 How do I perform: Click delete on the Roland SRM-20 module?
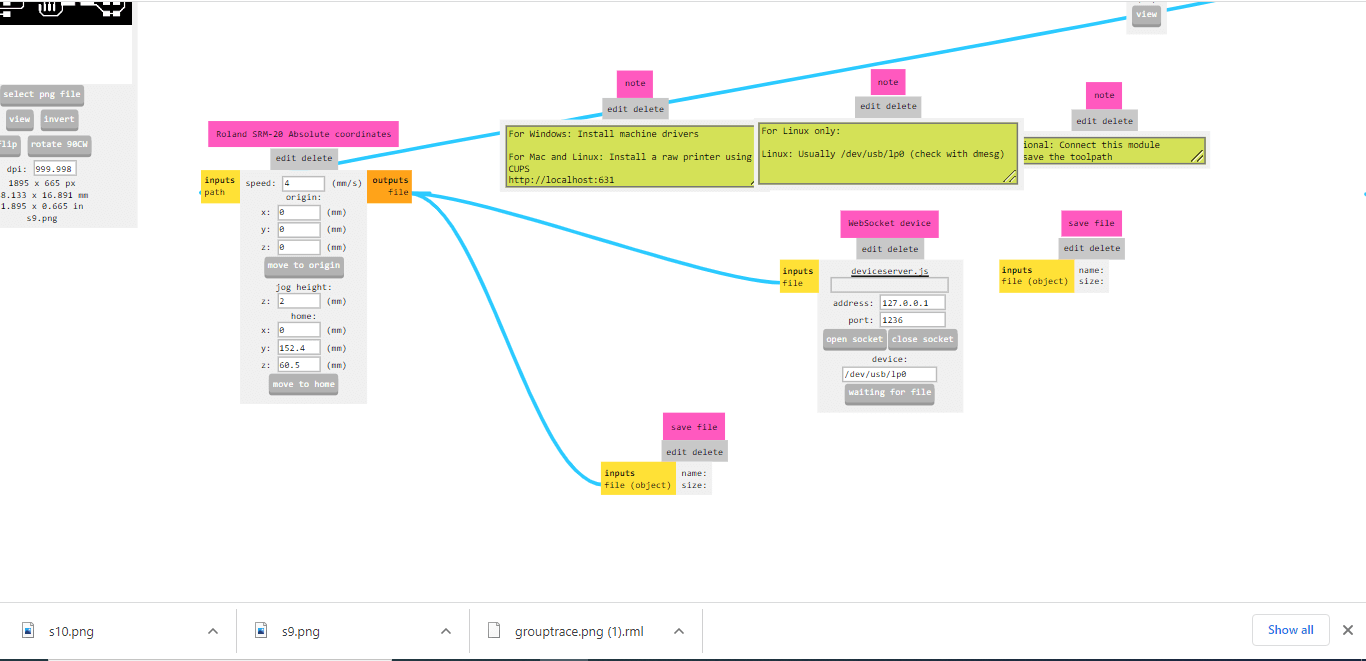(317, 158)
